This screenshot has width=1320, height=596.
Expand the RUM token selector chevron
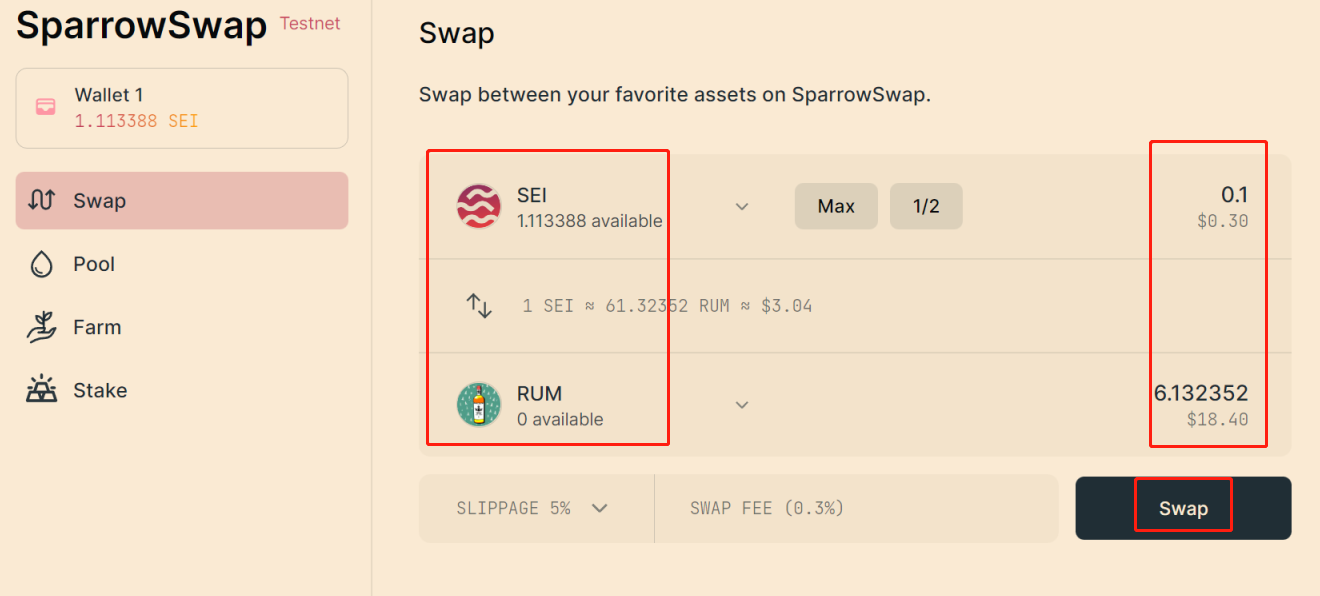click(x=742, y=405)
